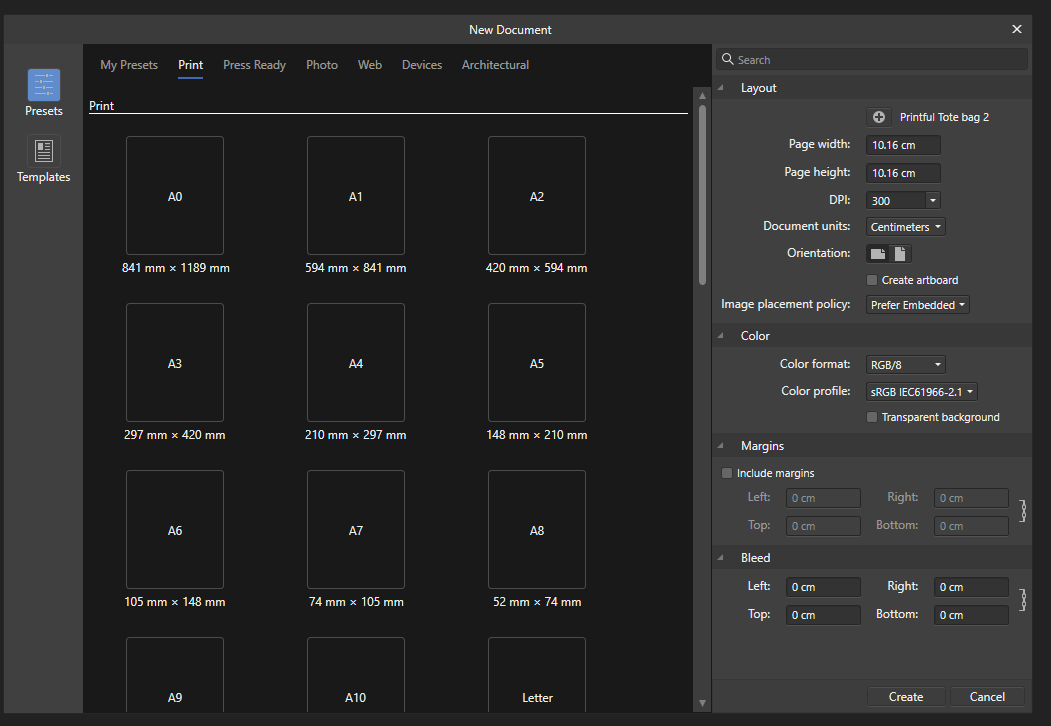This screenshot has width=1051, height=726.
Task: Click the 210 mm × 297 mm label
Action: 356,435
